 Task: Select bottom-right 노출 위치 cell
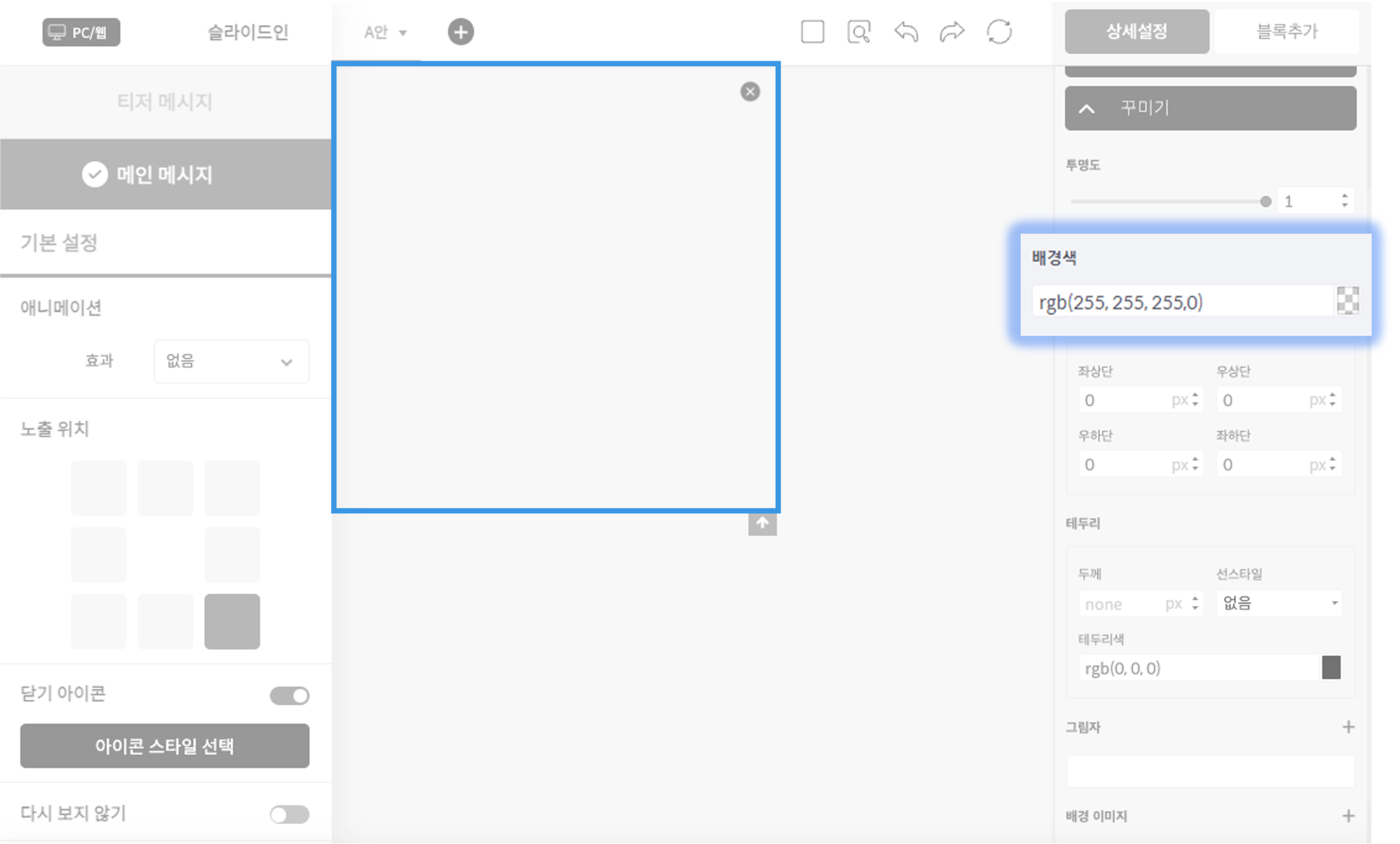[232, 621]
